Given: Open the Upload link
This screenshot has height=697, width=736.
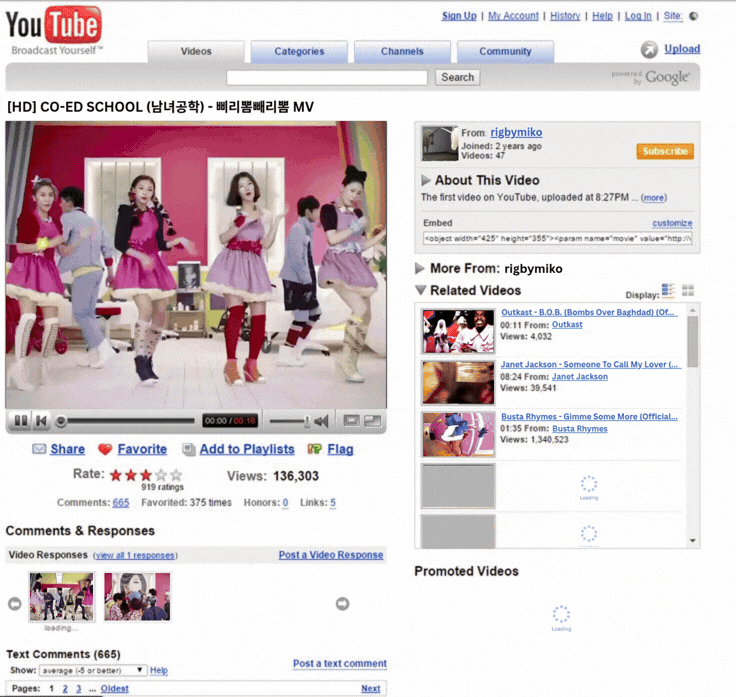Looking at the screenshot, I should click(x=682, y=49).
